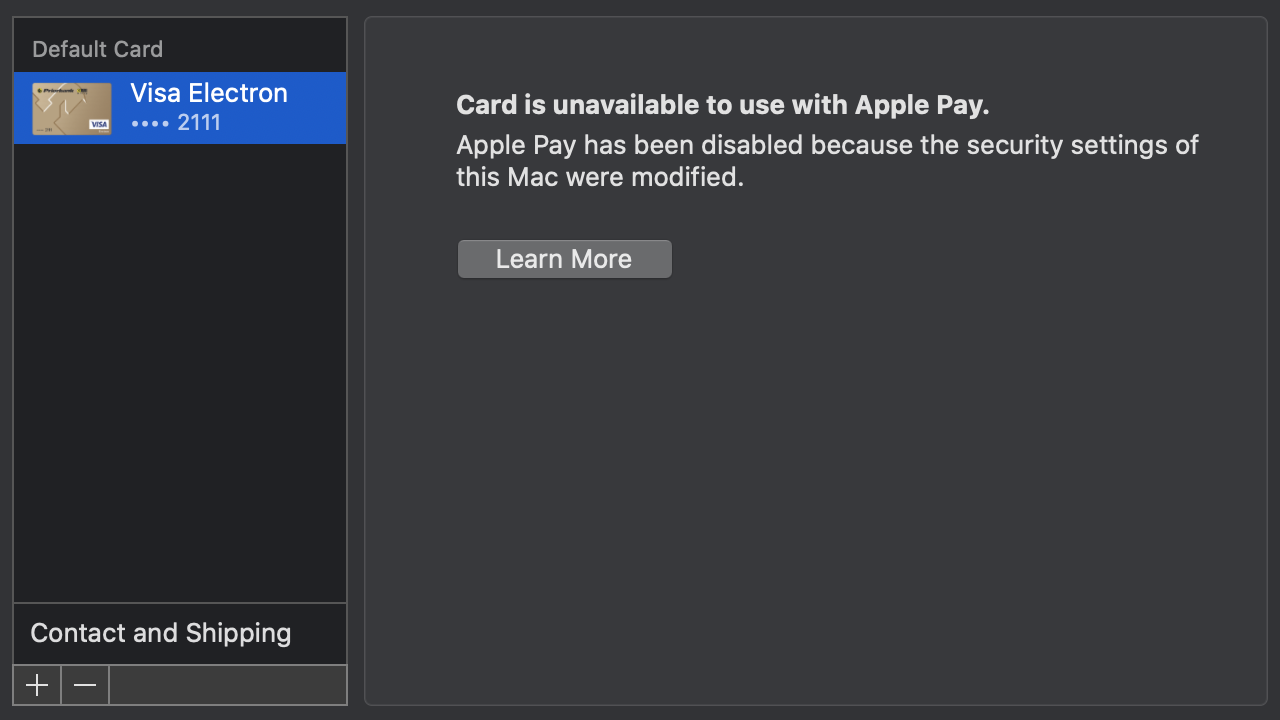Viewport: 1280px width, 720px height.
Task: Click the empty area of the card list
Action: pos(180,380)
